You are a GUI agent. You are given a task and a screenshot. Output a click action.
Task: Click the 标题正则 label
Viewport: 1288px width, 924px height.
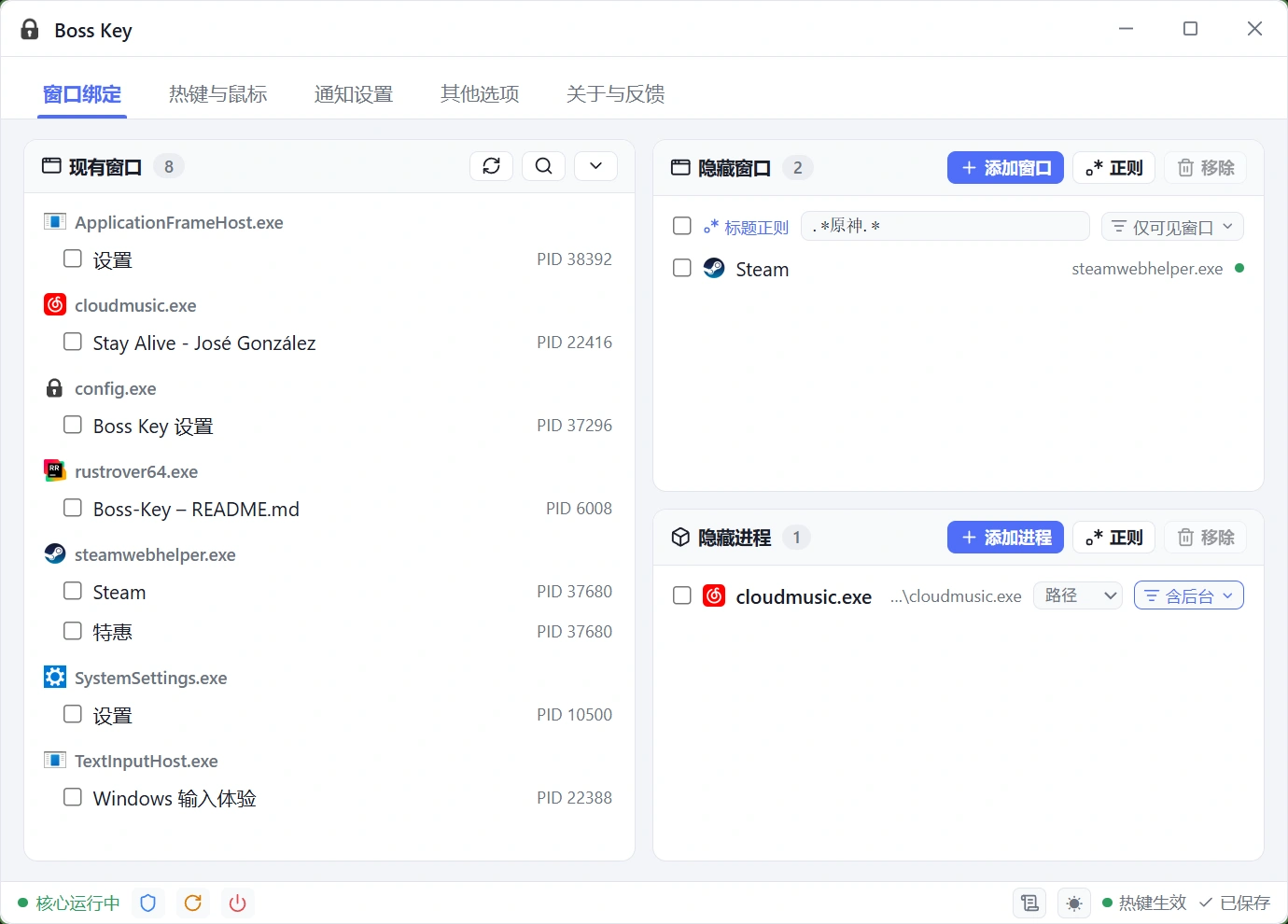point(756,227)
